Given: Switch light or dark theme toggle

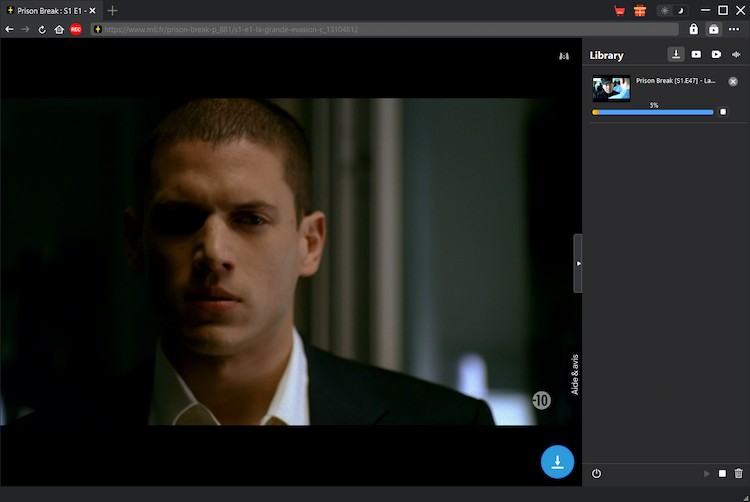Looking at the screenshot, I should pos(672,11).
